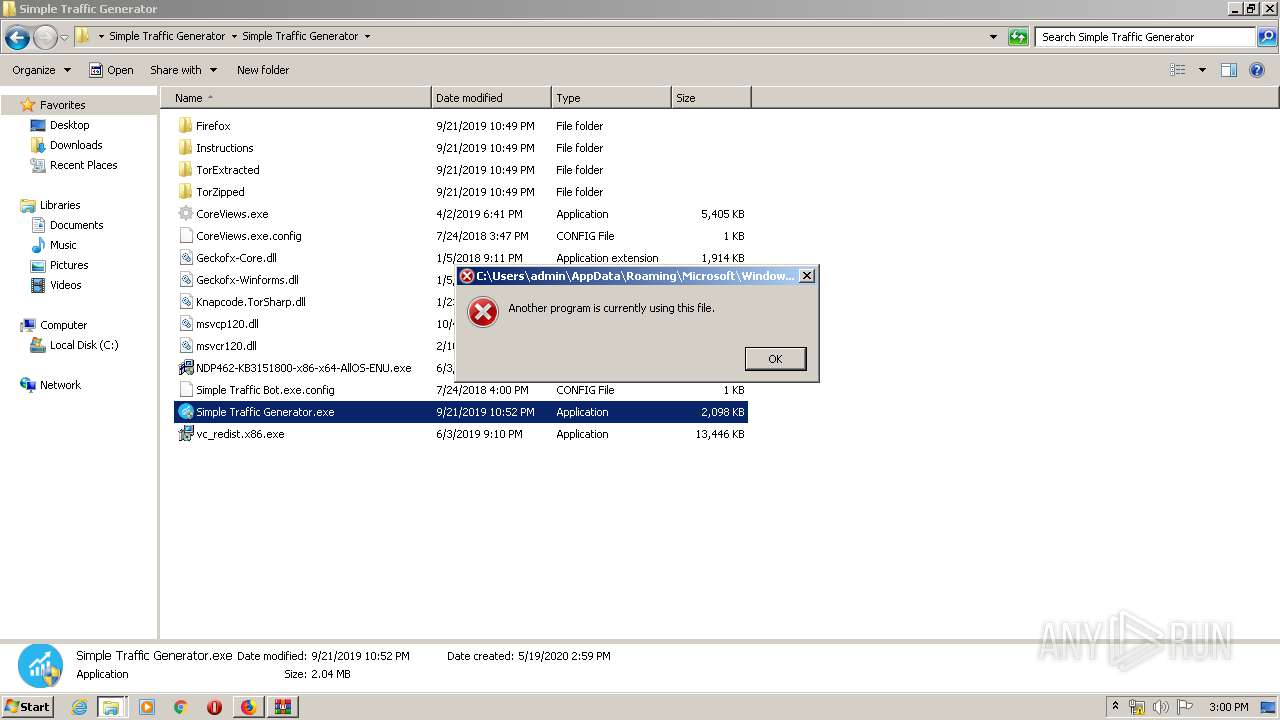The height and width of the screenshot is (720, 1280).
Task: Launch Internet Explorer from the taskbar
Action: pos(79,707)
